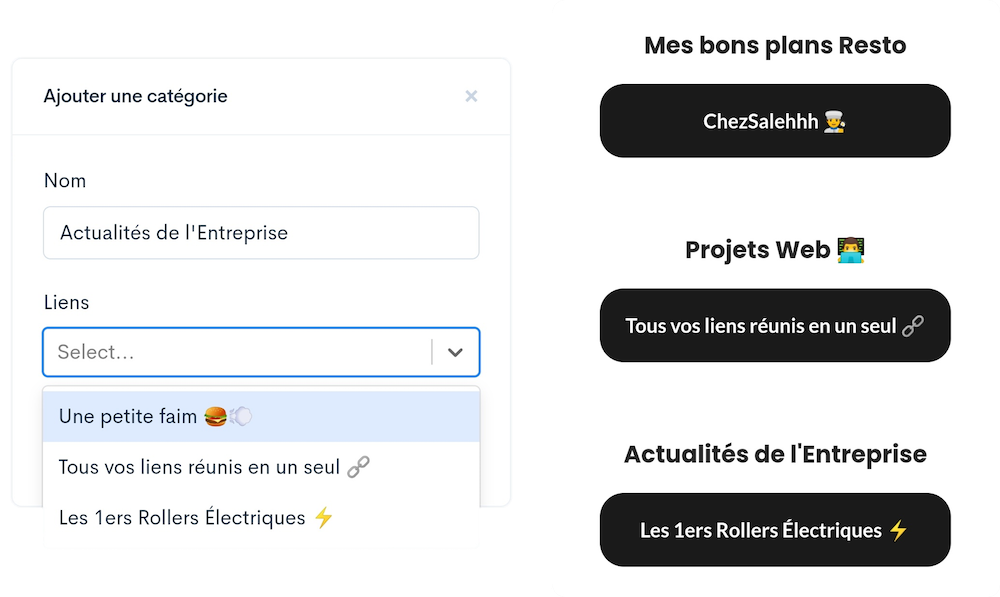Viewport: 1000px width, 597px height.
Task: Close the Ajouter une catégorie dialog
Action: coord(471,96)
